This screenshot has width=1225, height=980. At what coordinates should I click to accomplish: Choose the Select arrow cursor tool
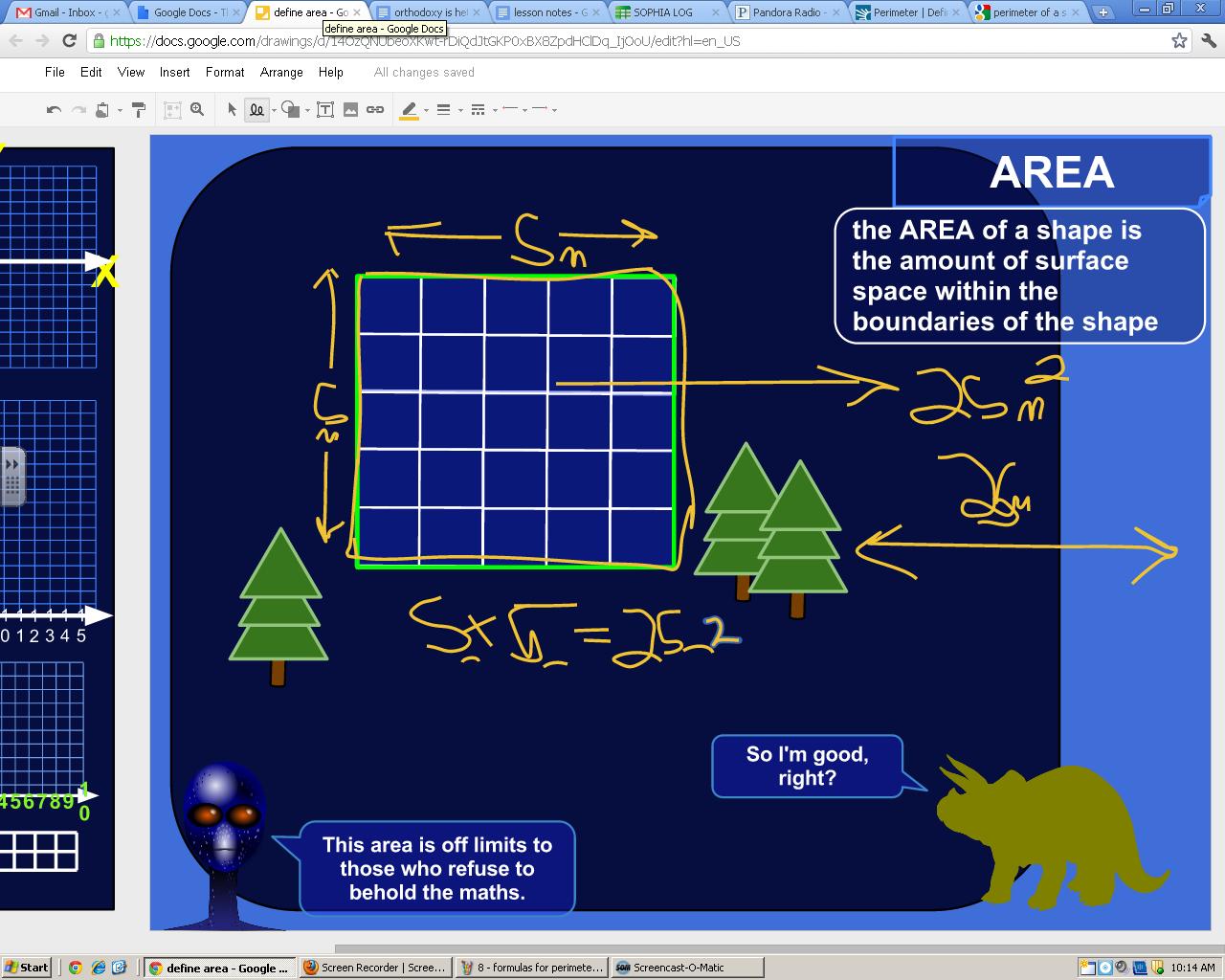(x=232, y=110)
